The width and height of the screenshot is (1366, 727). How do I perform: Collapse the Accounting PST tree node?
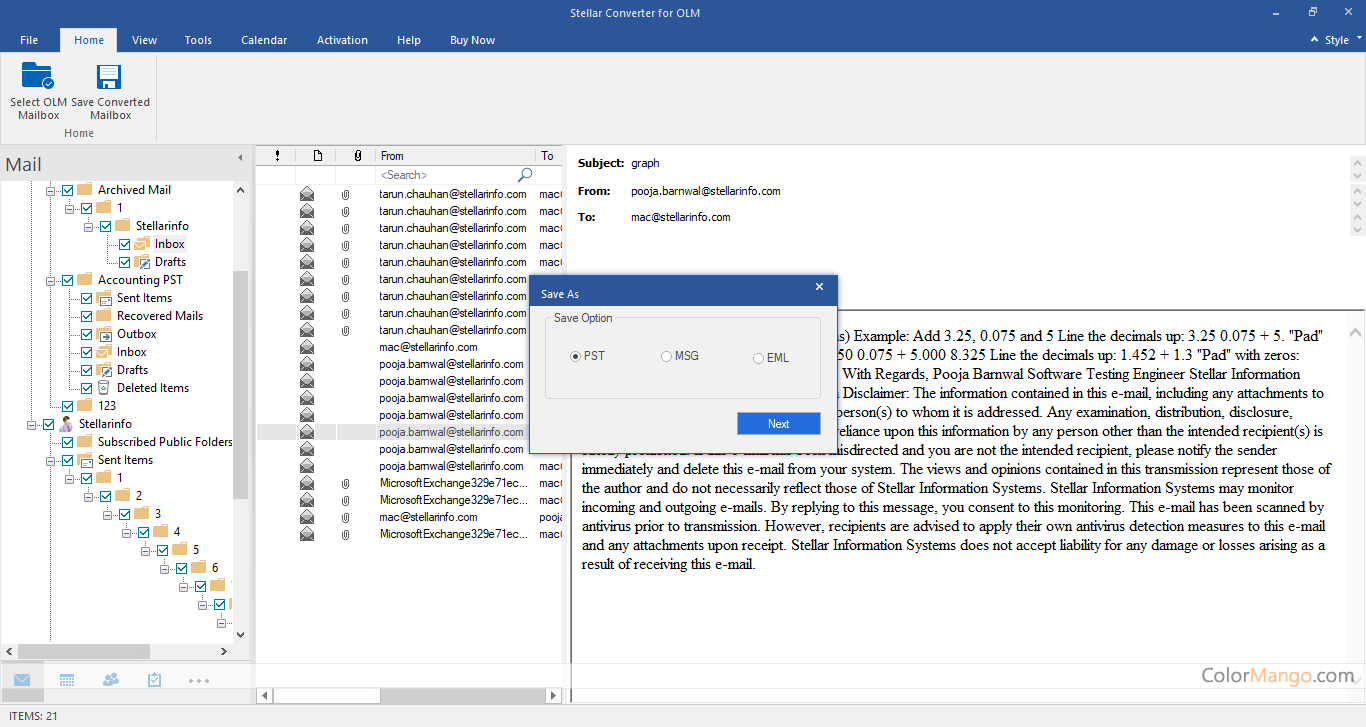click(51, 280)
